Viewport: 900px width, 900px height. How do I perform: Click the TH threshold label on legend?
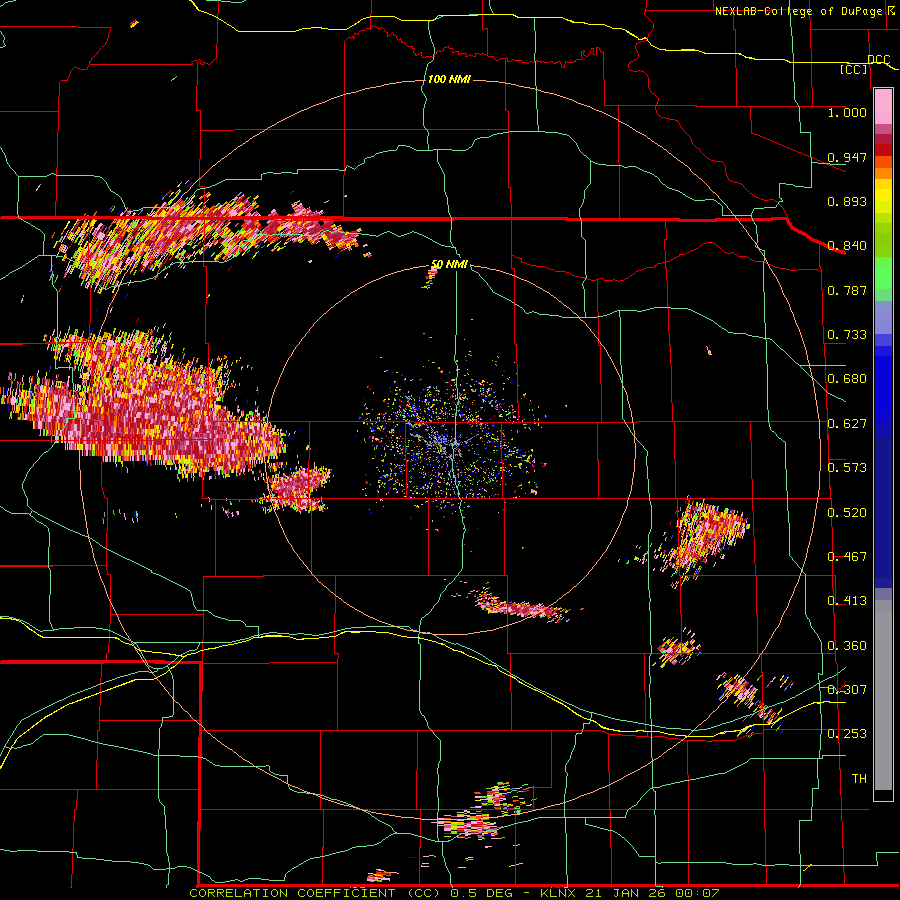[x=859, y=779]
